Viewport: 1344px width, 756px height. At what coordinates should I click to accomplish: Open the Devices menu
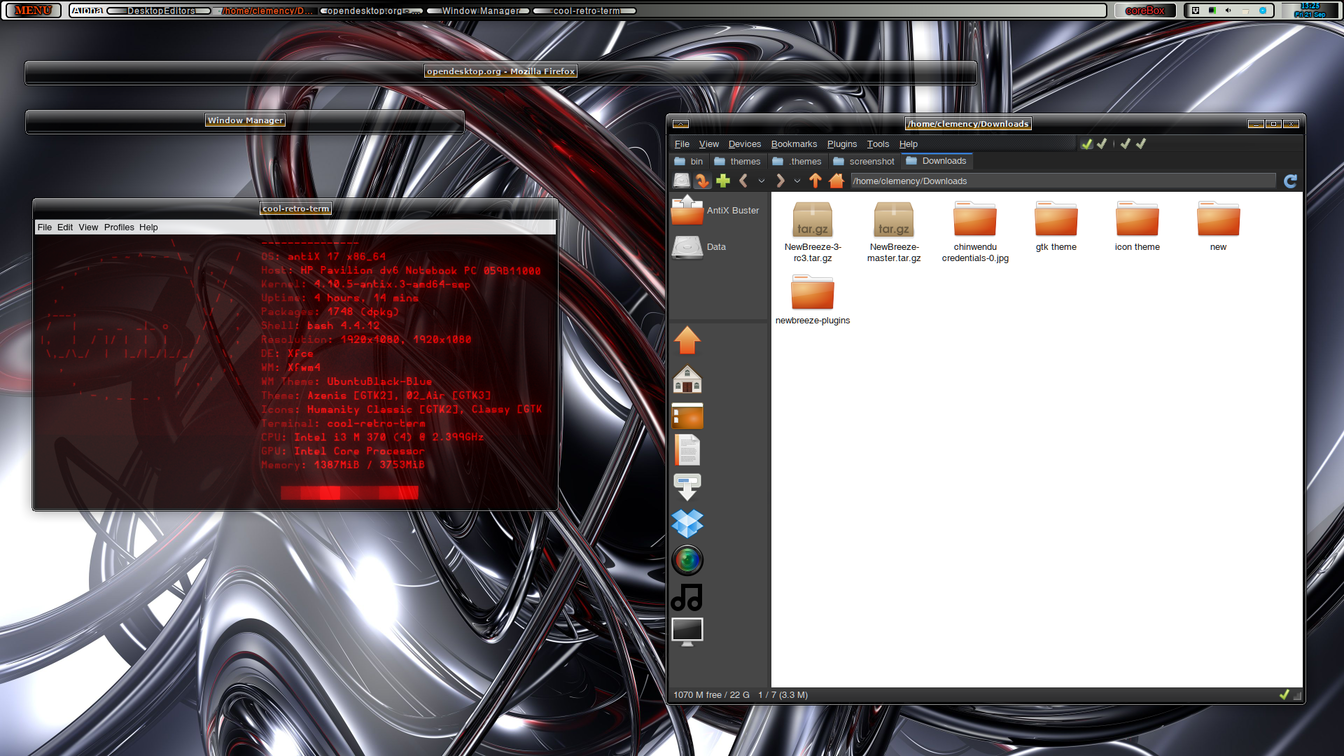click(744, 144)
